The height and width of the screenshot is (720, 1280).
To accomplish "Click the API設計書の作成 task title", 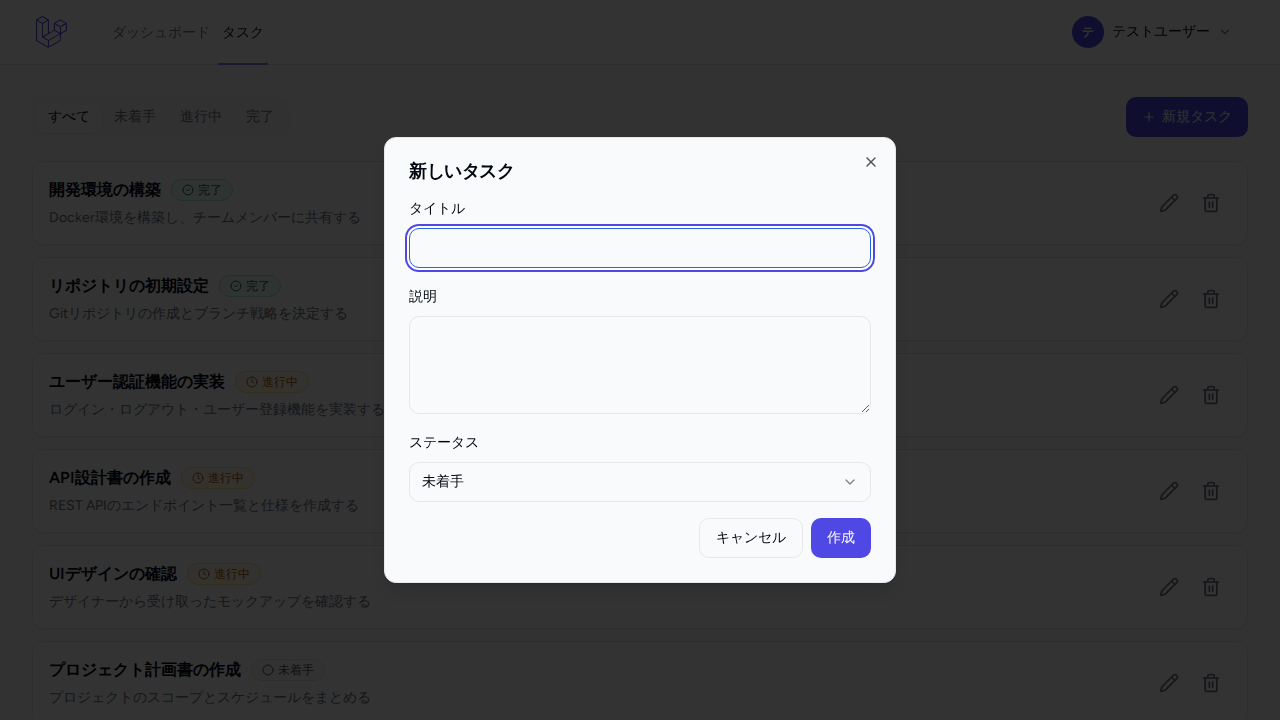I will (110, 478).
